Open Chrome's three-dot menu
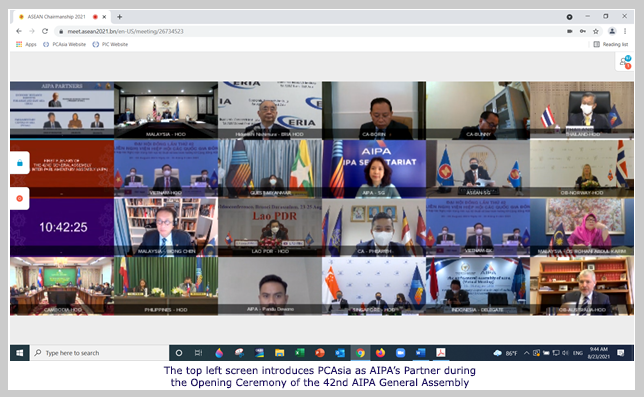The width and height of the screenshot is (644, 397). [x=625, y=31]
